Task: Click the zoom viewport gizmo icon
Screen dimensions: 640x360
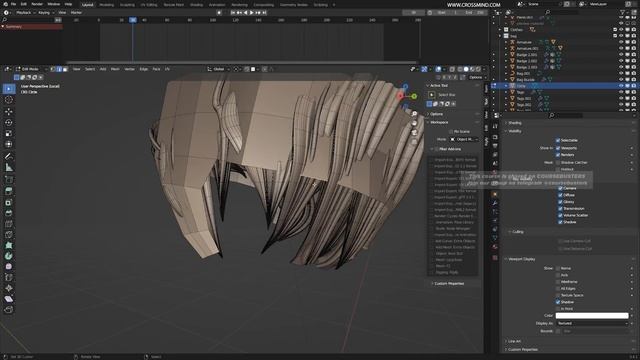Action: pyautogui.click(x=414, y=114)
